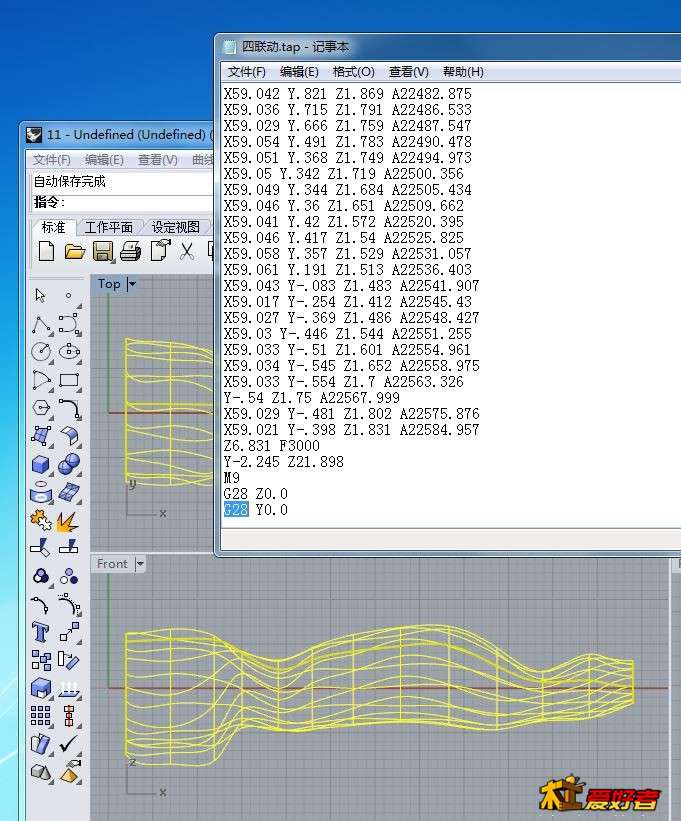This screenshot has height=821, width=681.
Task: Click the Print icon
Action: pos(130,252)
